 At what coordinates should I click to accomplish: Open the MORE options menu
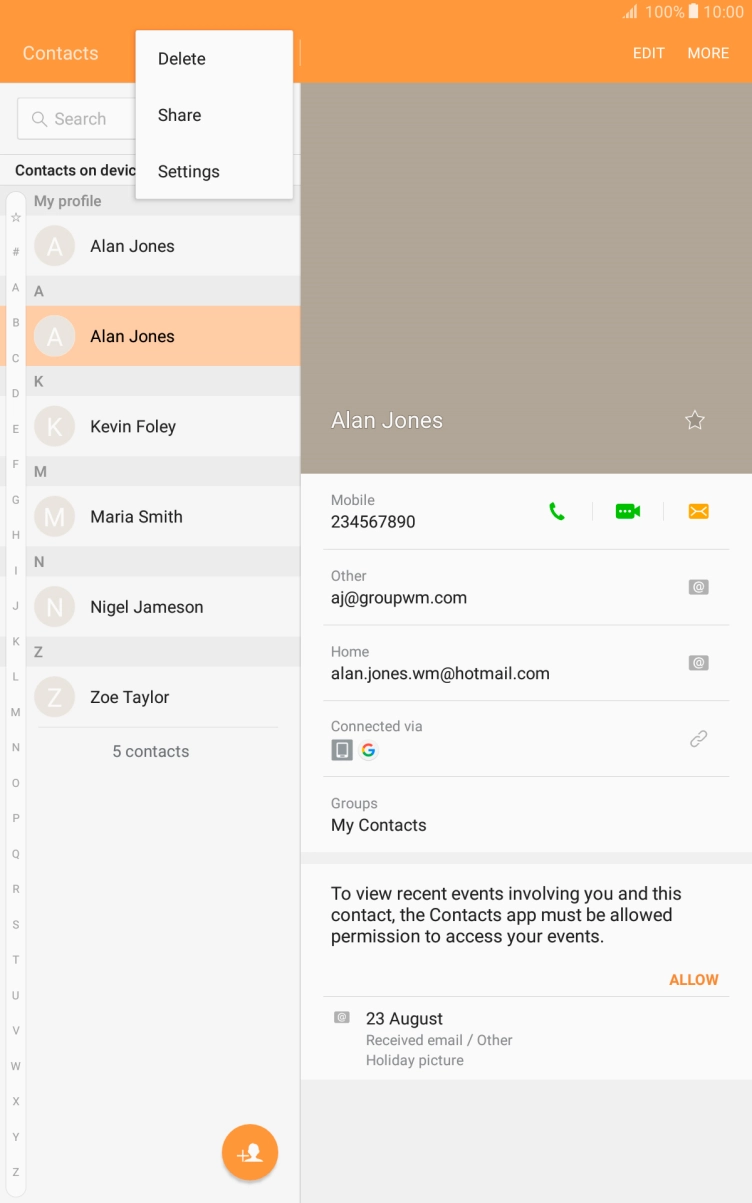tap(708, 53)
